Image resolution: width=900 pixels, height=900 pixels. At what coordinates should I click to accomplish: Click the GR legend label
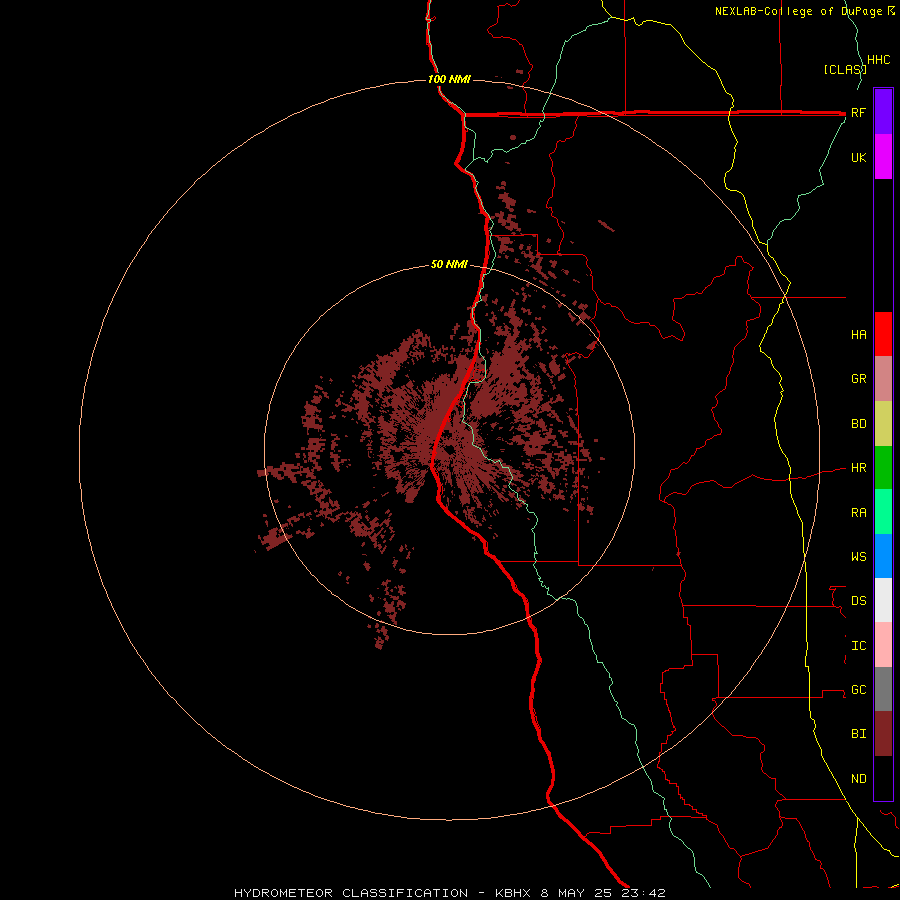(858, 379)
